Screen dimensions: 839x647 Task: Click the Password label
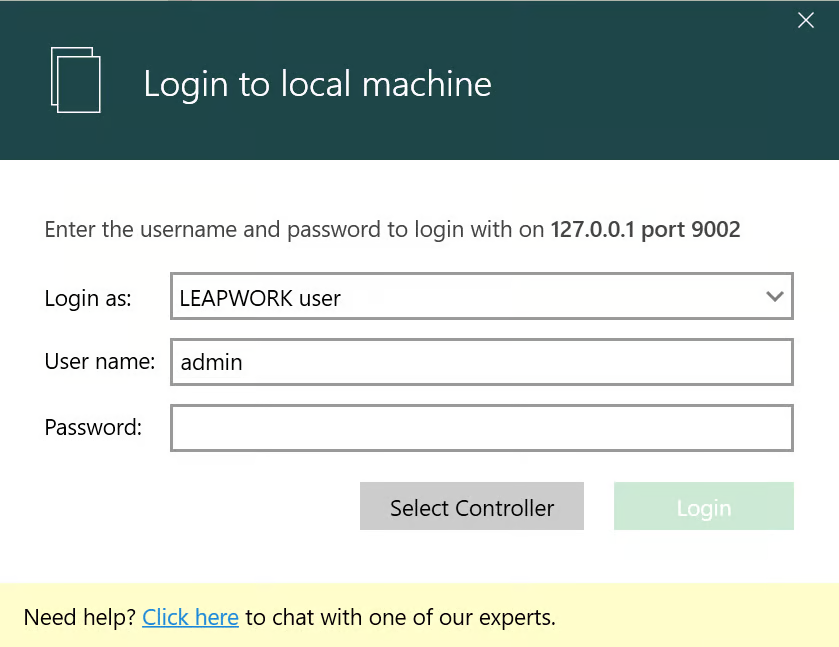(x=93, y=427)
